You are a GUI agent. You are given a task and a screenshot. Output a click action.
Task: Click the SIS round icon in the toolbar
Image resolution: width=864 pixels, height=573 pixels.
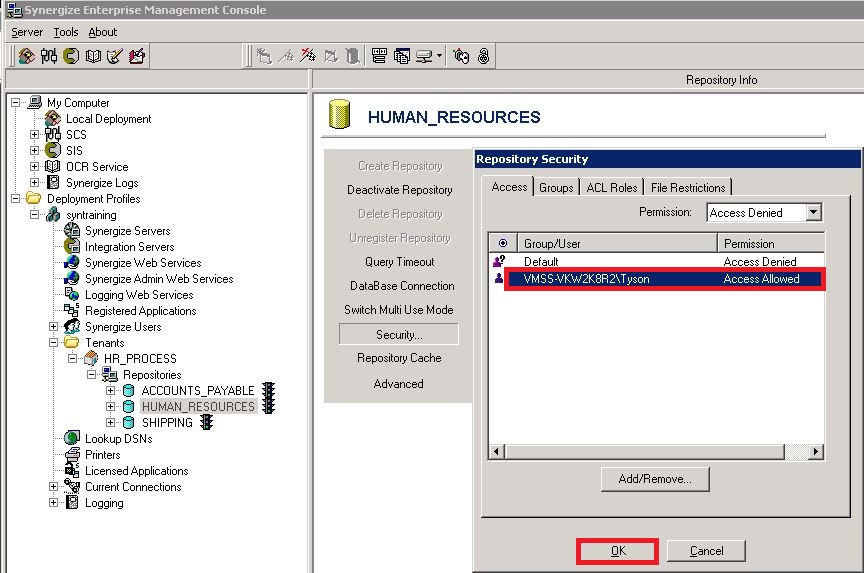(x=71, y=56)
